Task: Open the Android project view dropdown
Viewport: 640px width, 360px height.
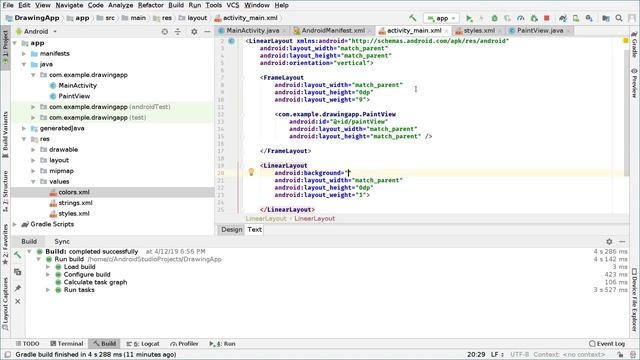Action: tap(36, 31)
